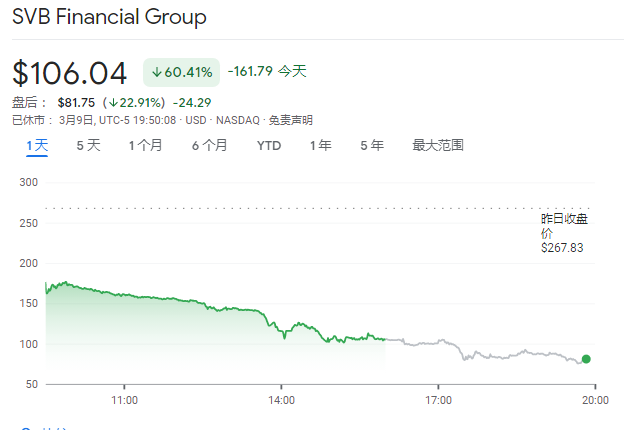
Task: Click the 11:00 time axis label
Action: [x=124, y=399]
